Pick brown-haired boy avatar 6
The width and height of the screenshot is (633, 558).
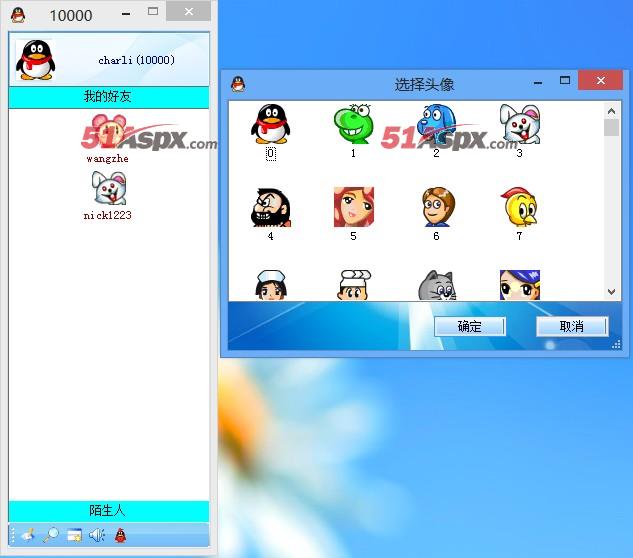pos(437,207)
